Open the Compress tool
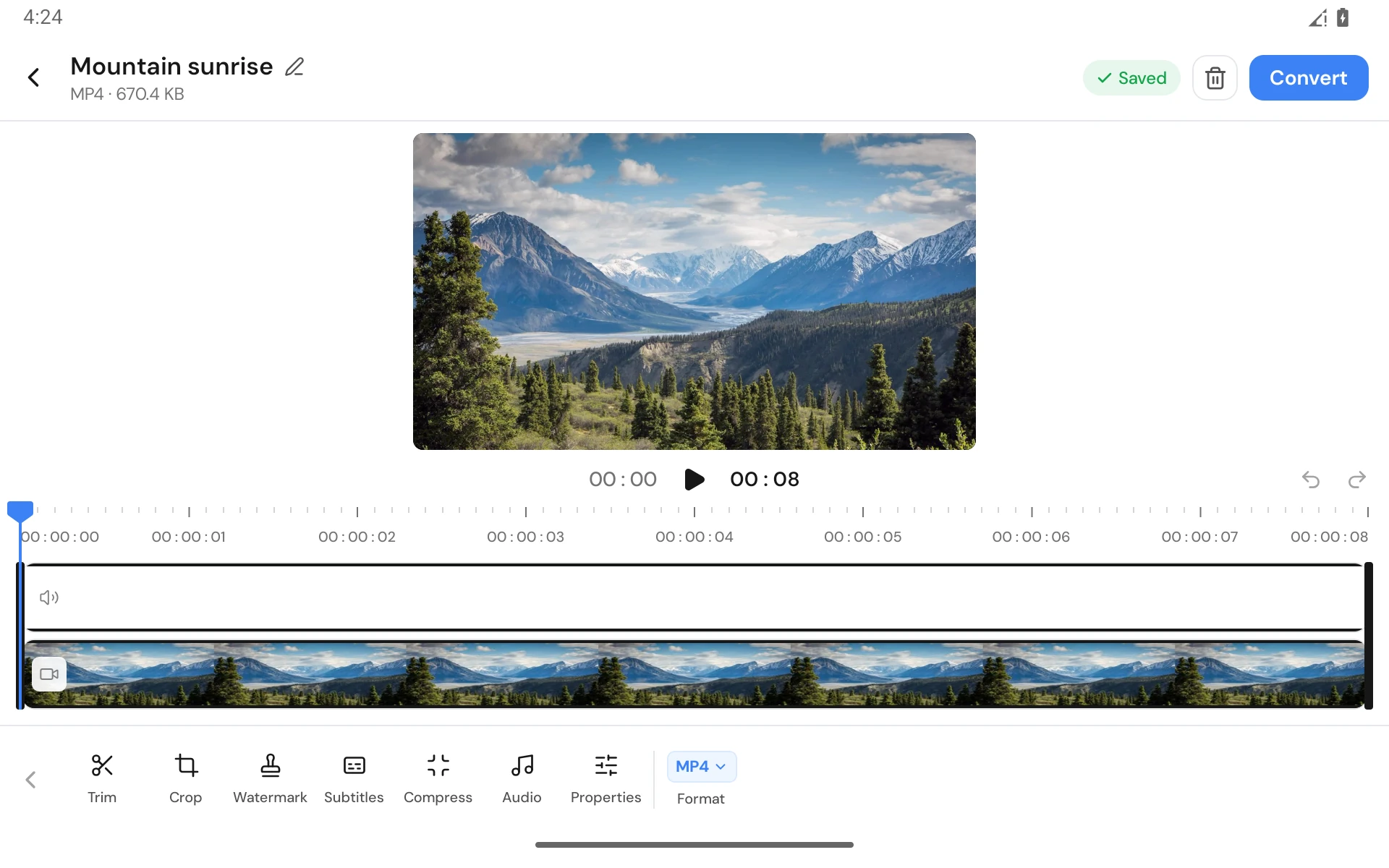The image size is (1389, 868). coord(438,779)
